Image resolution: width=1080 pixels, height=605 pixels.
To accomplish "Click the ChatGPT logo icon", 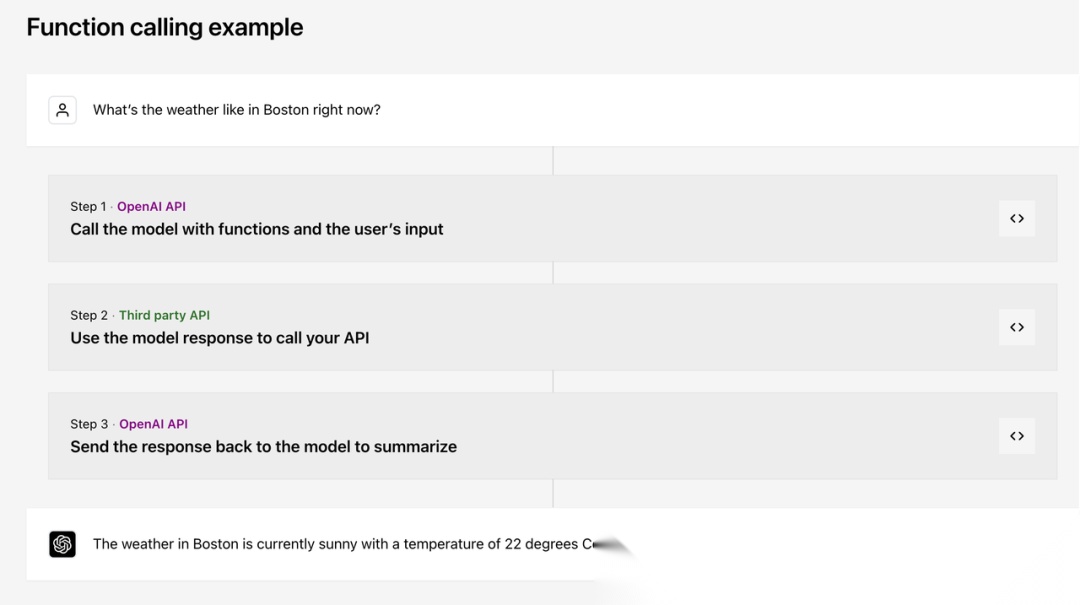I will tap(62, 544).
